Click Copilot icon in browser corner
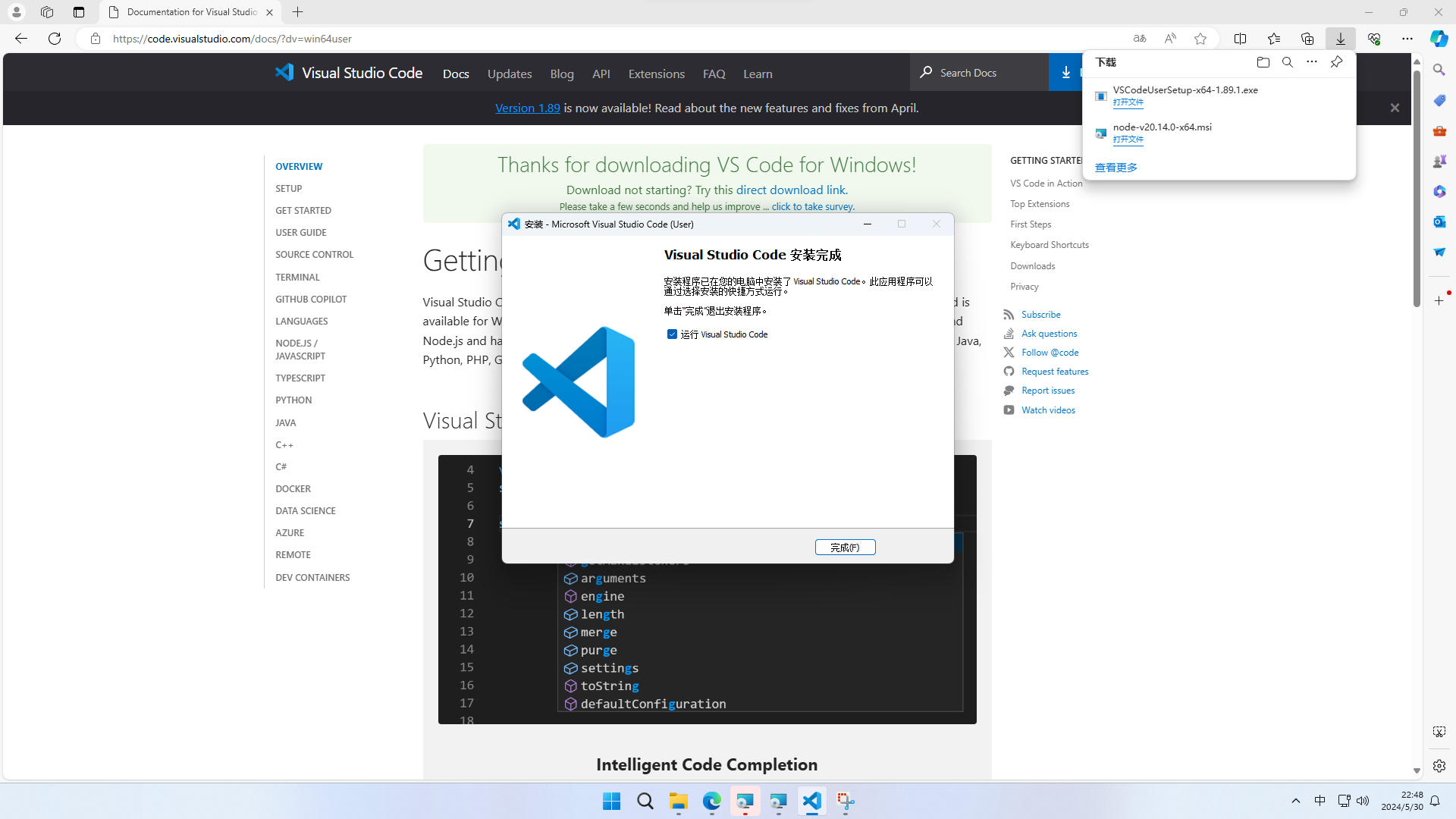This screenshot has height=819, width=1456. coord(1439,39)
